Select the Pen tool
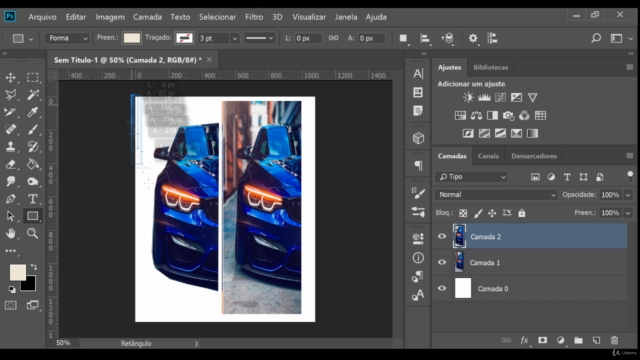 tap(11, 199)
